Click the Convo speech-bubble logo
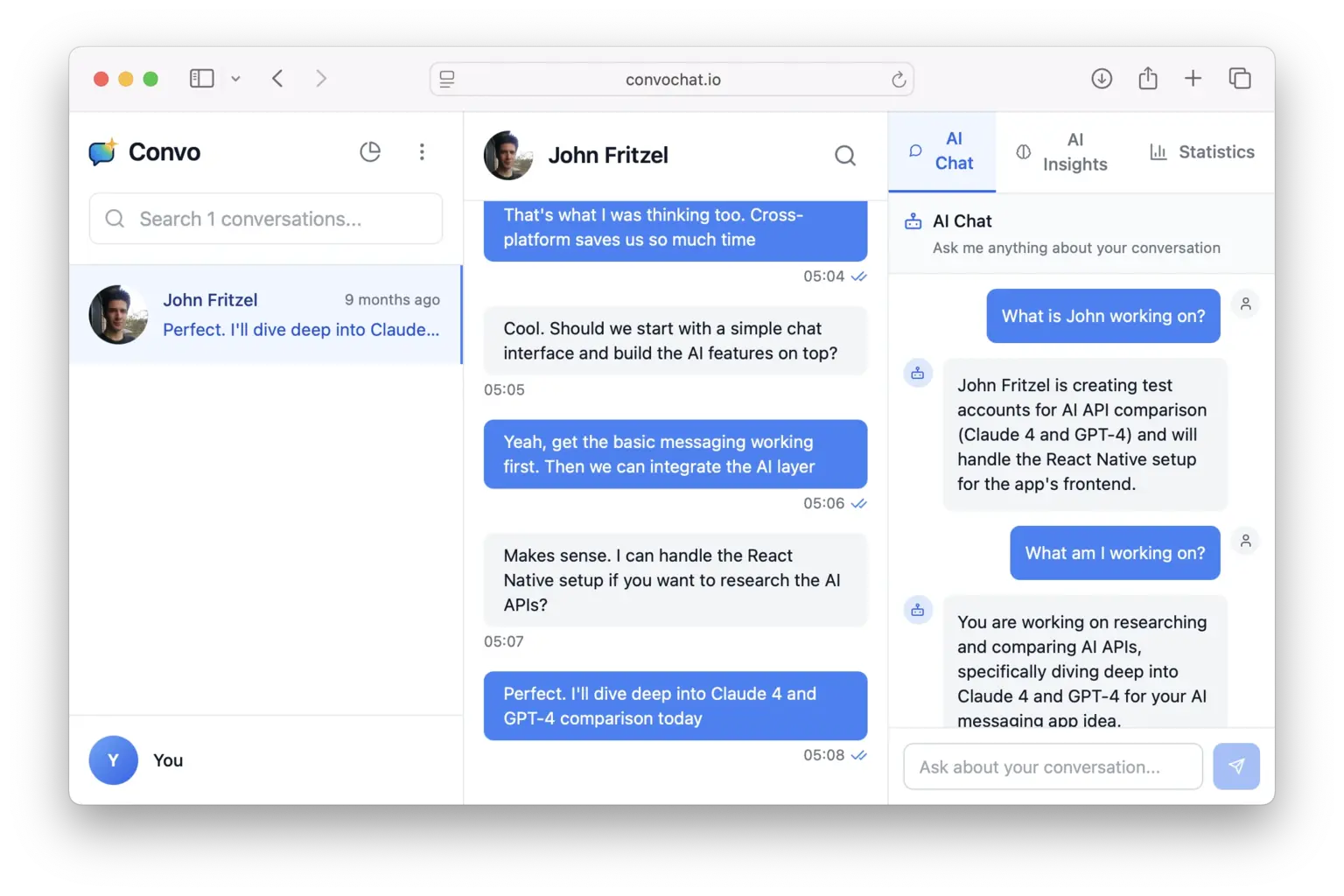This screenshot has height=896, width=1344. [x=101, y=151]
